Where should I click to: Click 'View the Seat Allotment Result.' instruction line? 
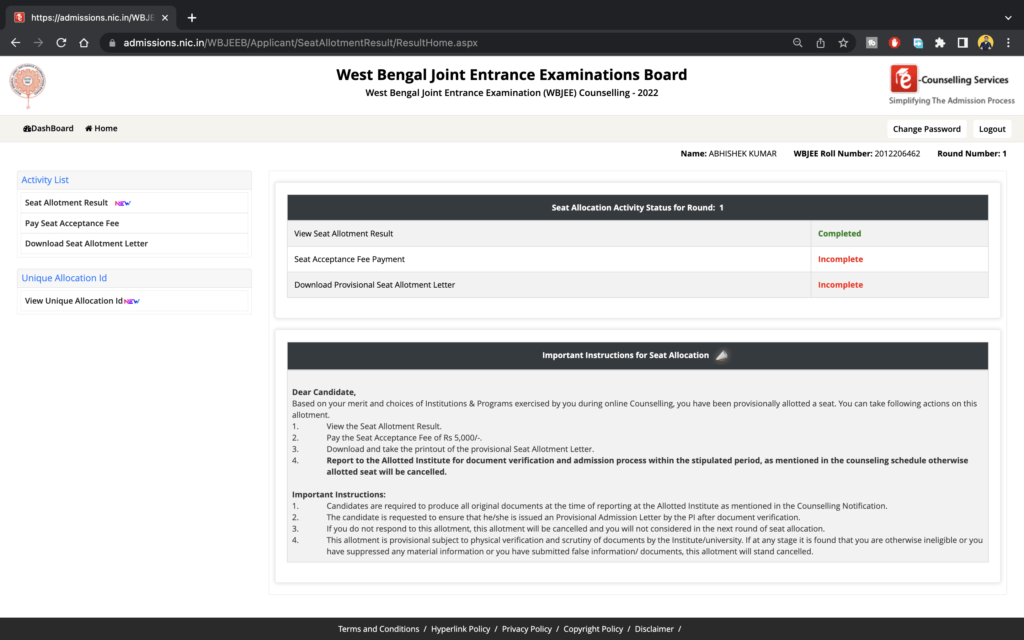pos(384,426)
